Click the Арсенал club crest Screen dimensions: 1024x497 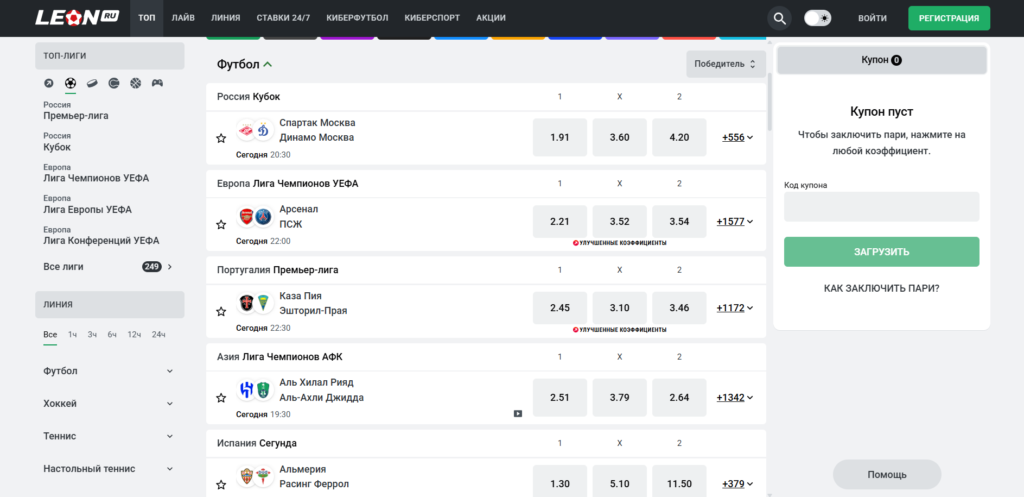click(x=246, y=217)
